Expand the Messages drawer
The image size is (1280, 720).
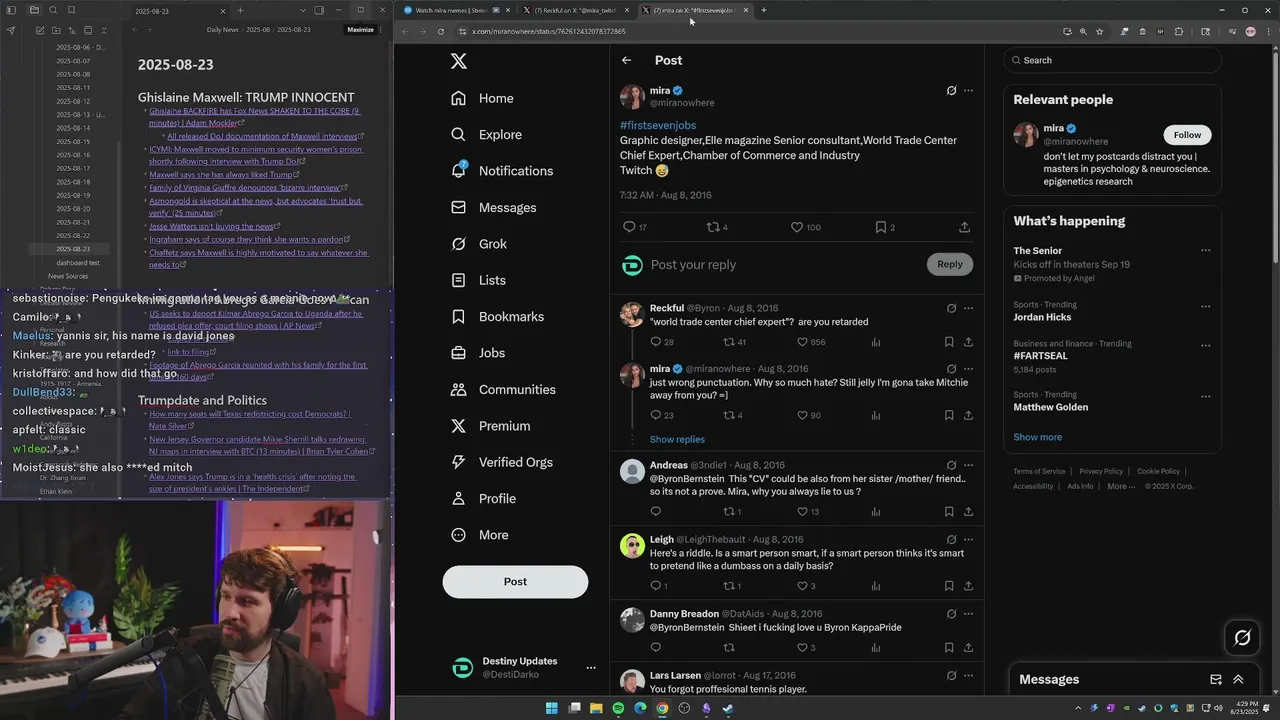pyautogui.click(x=1238, y=679)
